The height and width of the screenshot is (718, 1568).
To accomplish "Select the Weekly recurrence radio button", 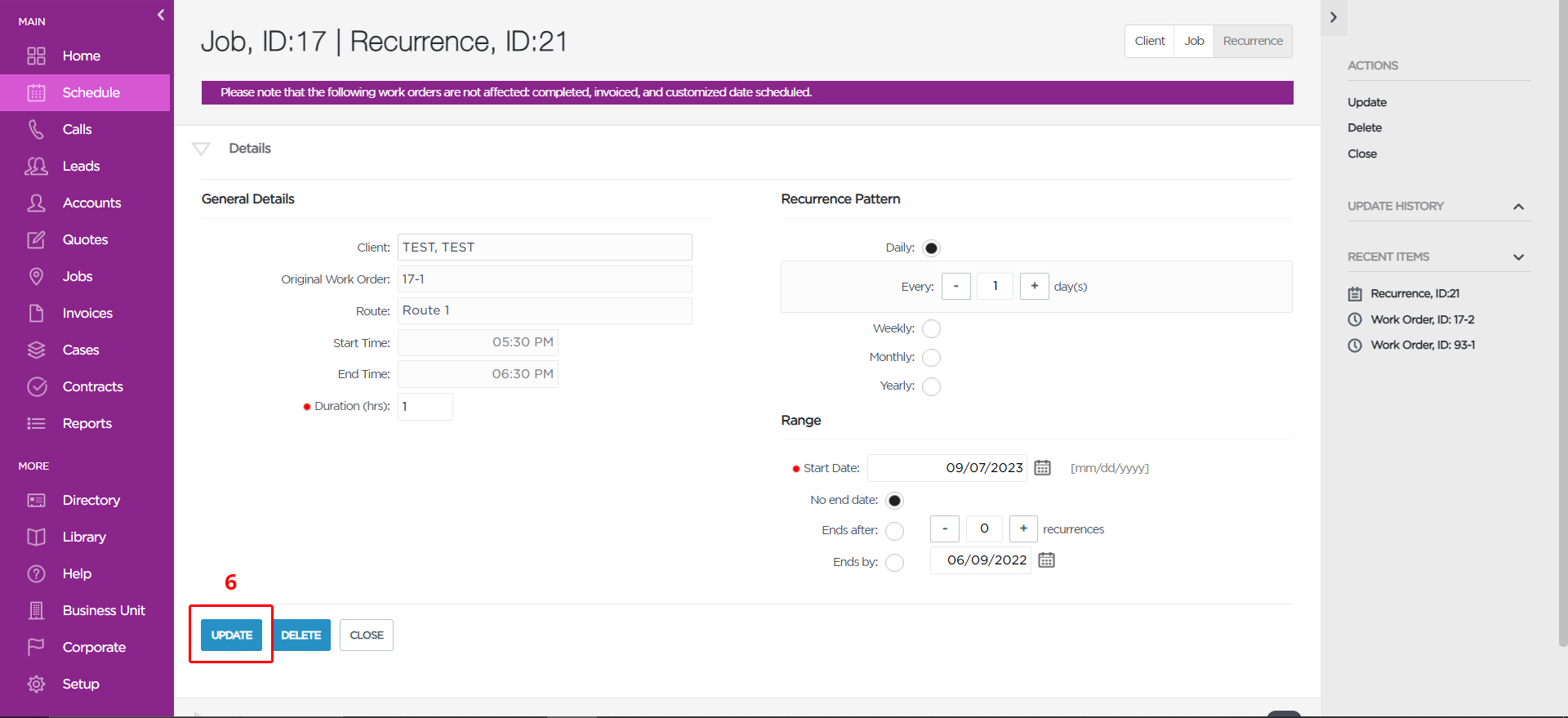I will pyautogui.click(x=931, y=328).
